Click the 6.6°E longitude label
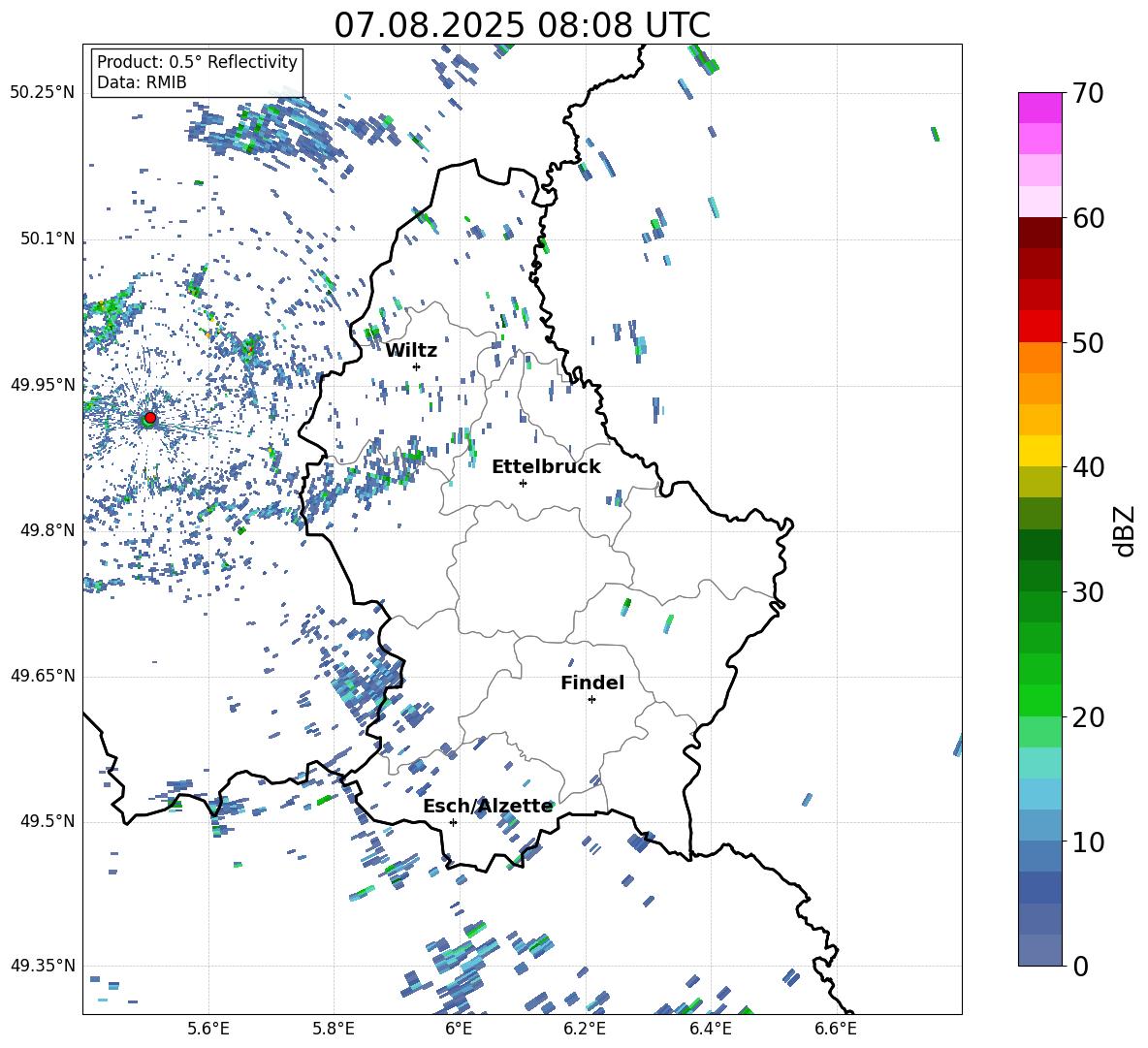The image size is (1148, 1048). point(836,1029)
